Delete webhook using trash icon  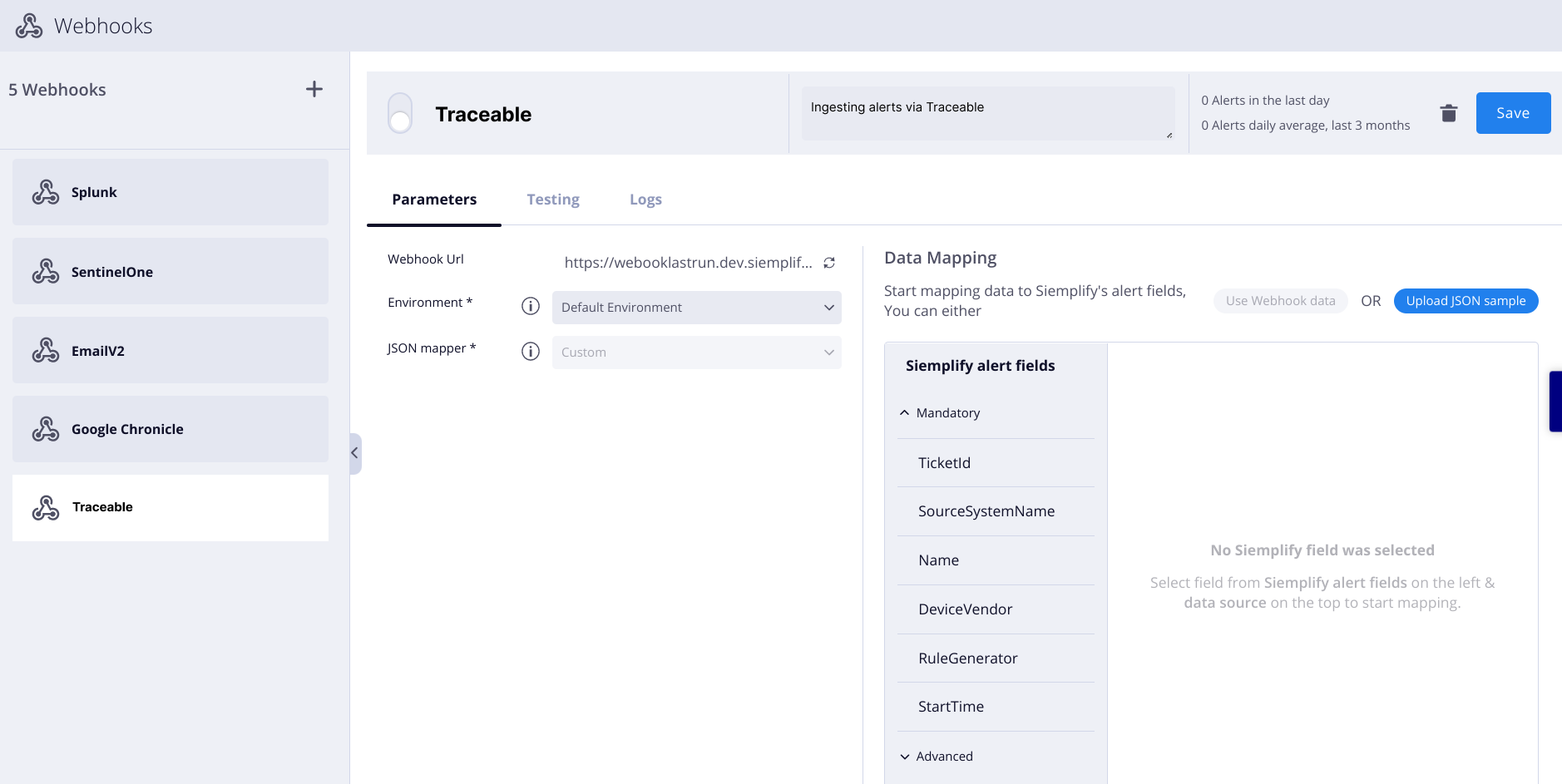tap(1449, 113)
